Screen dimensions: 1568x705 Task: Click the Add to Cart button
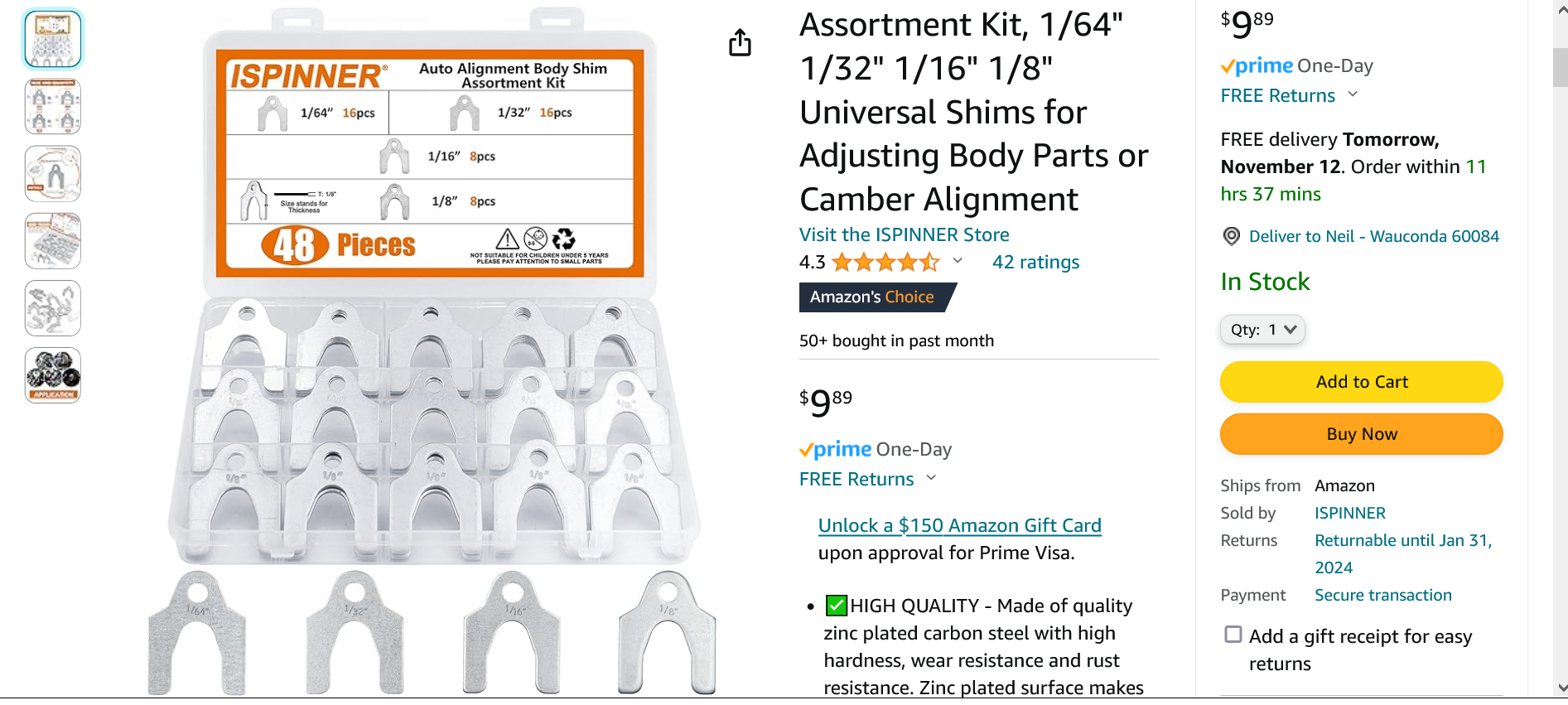[x=1361, y=382]
